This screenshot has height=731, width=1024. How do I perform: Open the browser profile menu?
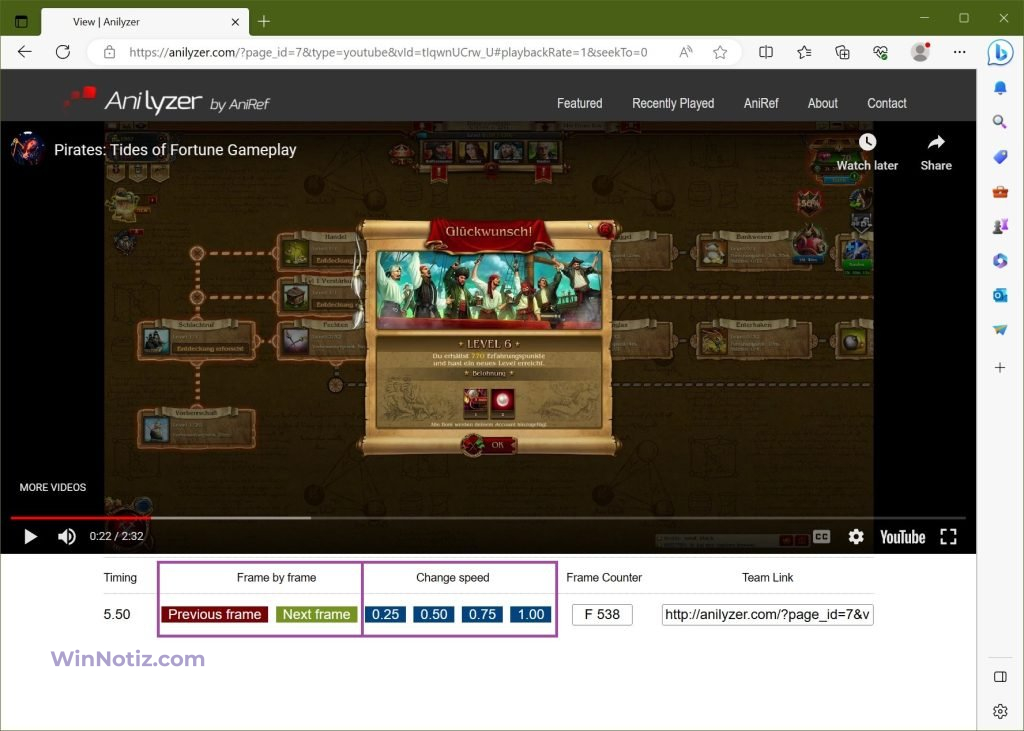pyautogui.click(x=920, y=52)
